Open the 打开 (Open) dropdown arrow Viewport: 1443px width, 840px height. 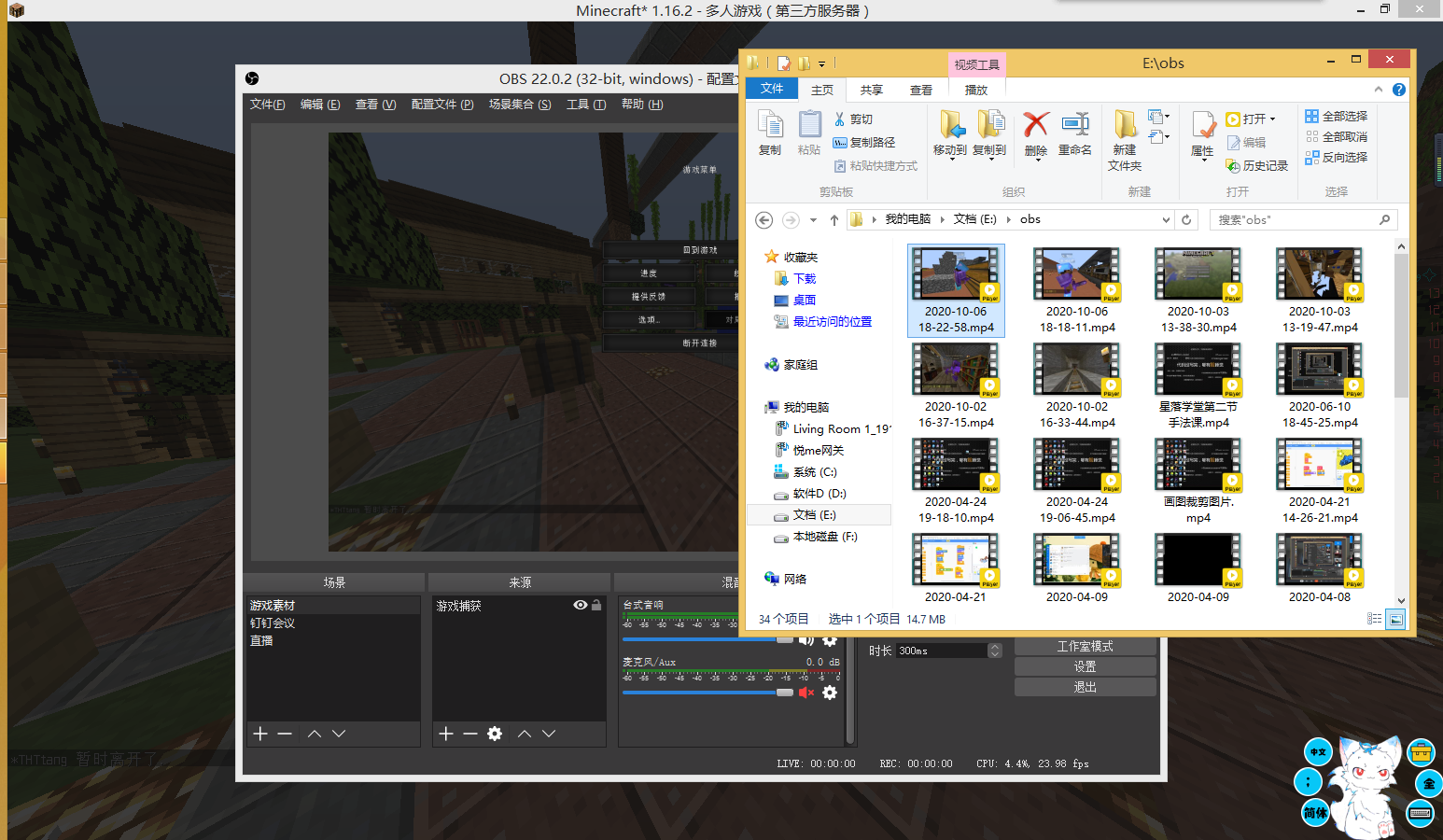pos(1272,119)
